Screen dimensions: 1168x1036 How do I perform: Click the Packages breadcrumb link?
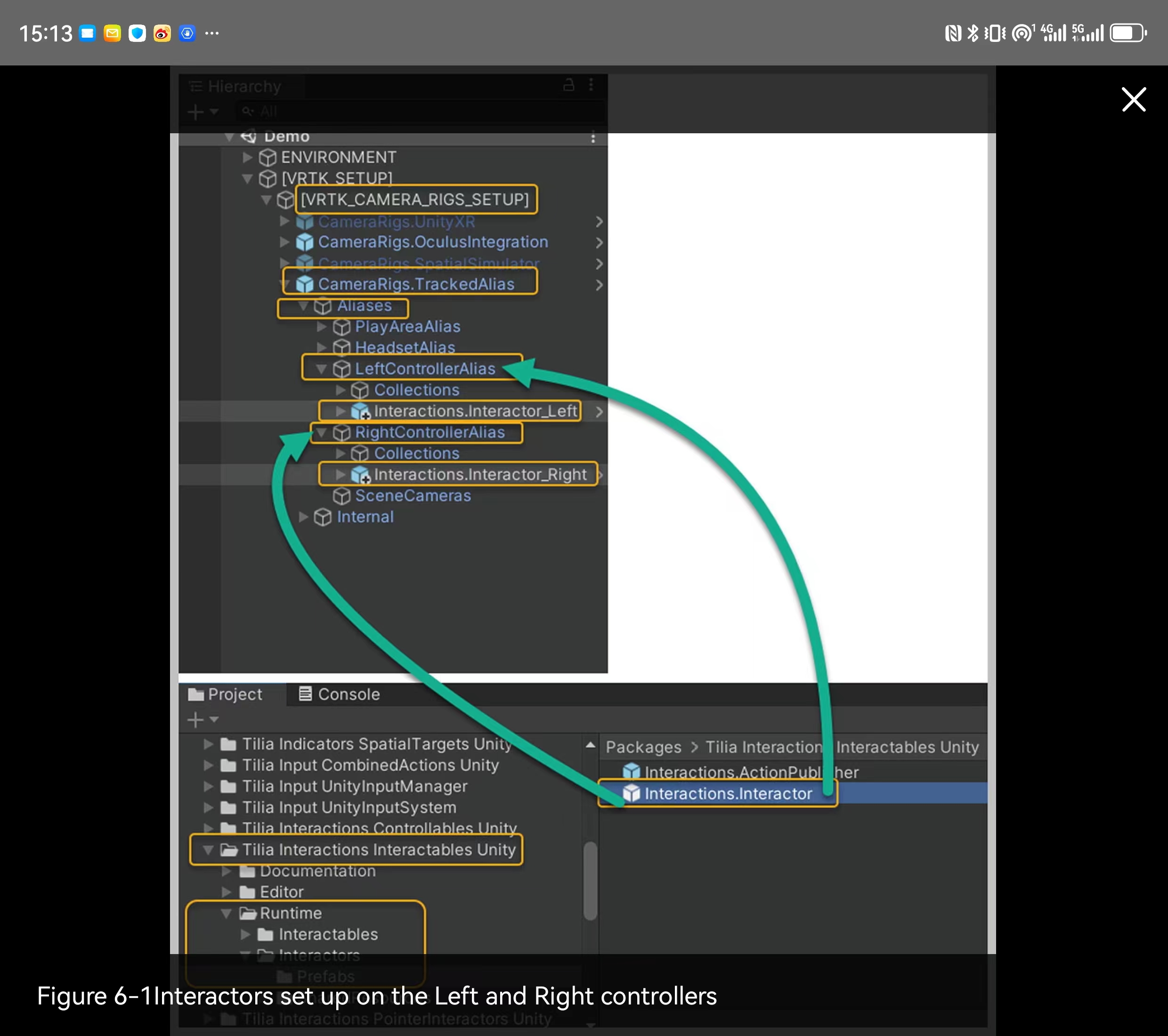643,747
